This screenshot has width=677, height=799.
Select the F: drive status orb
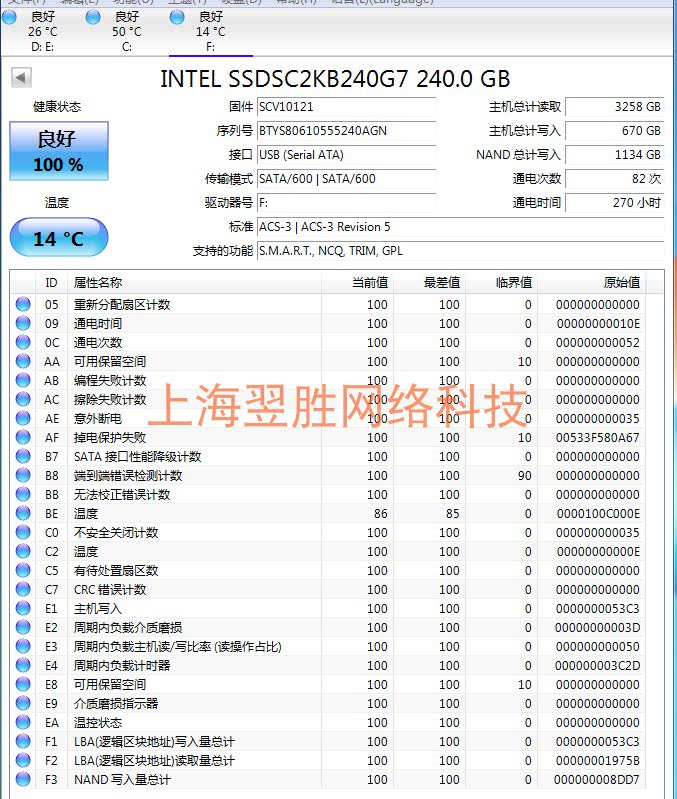point(177,17)
